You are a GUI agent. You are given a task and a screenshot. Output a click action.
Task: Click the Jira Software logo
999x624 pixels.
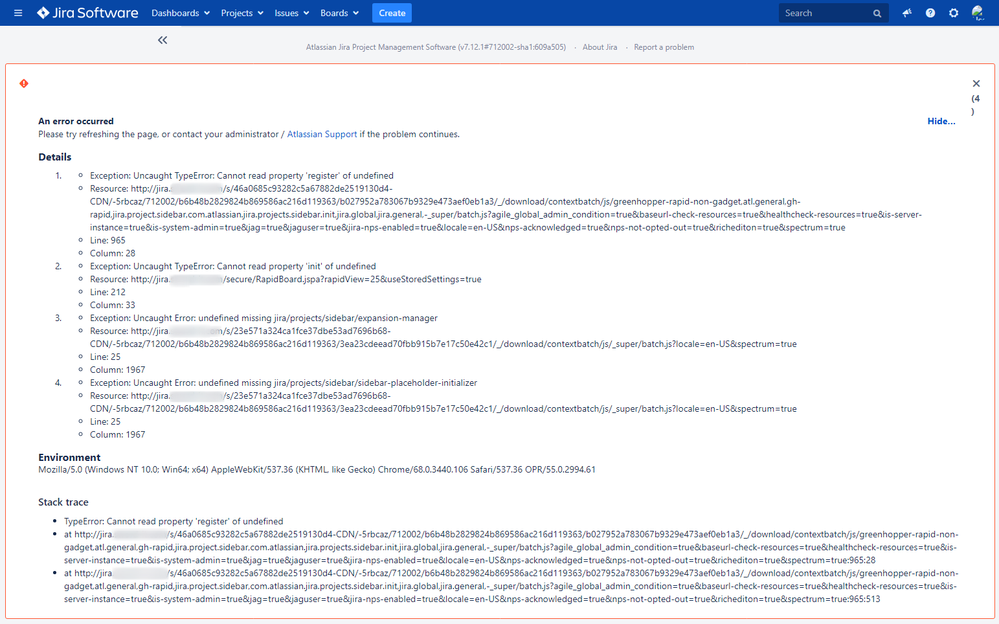(x=87, y=13)
